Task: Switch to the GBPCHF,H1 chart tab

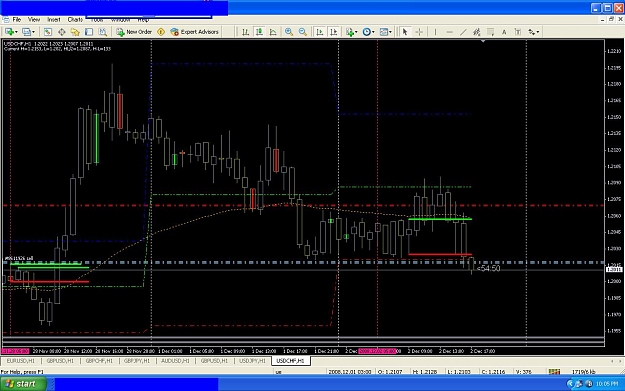Action: [x=99, y=361]
